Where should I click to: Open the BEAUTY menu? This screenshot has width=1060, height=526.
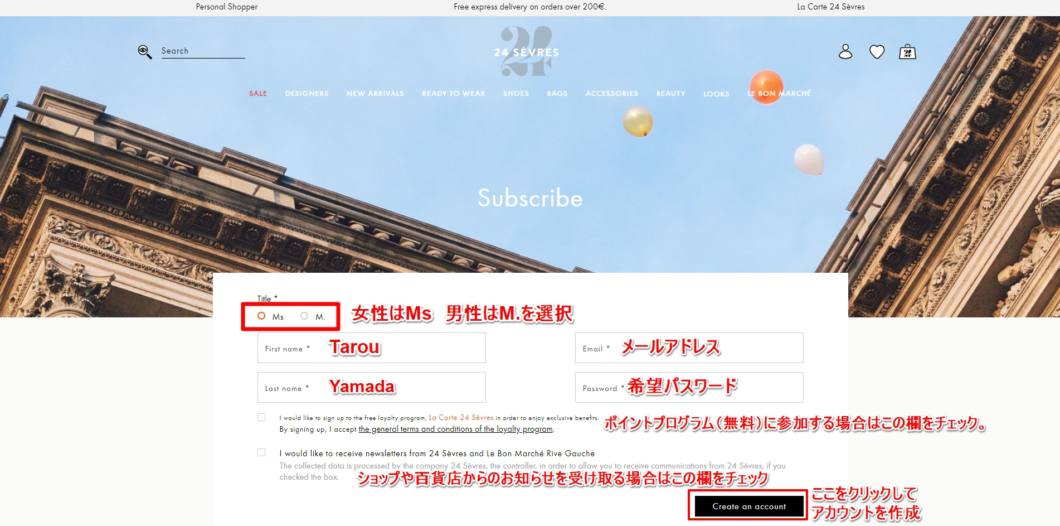(x=671, y=93)
